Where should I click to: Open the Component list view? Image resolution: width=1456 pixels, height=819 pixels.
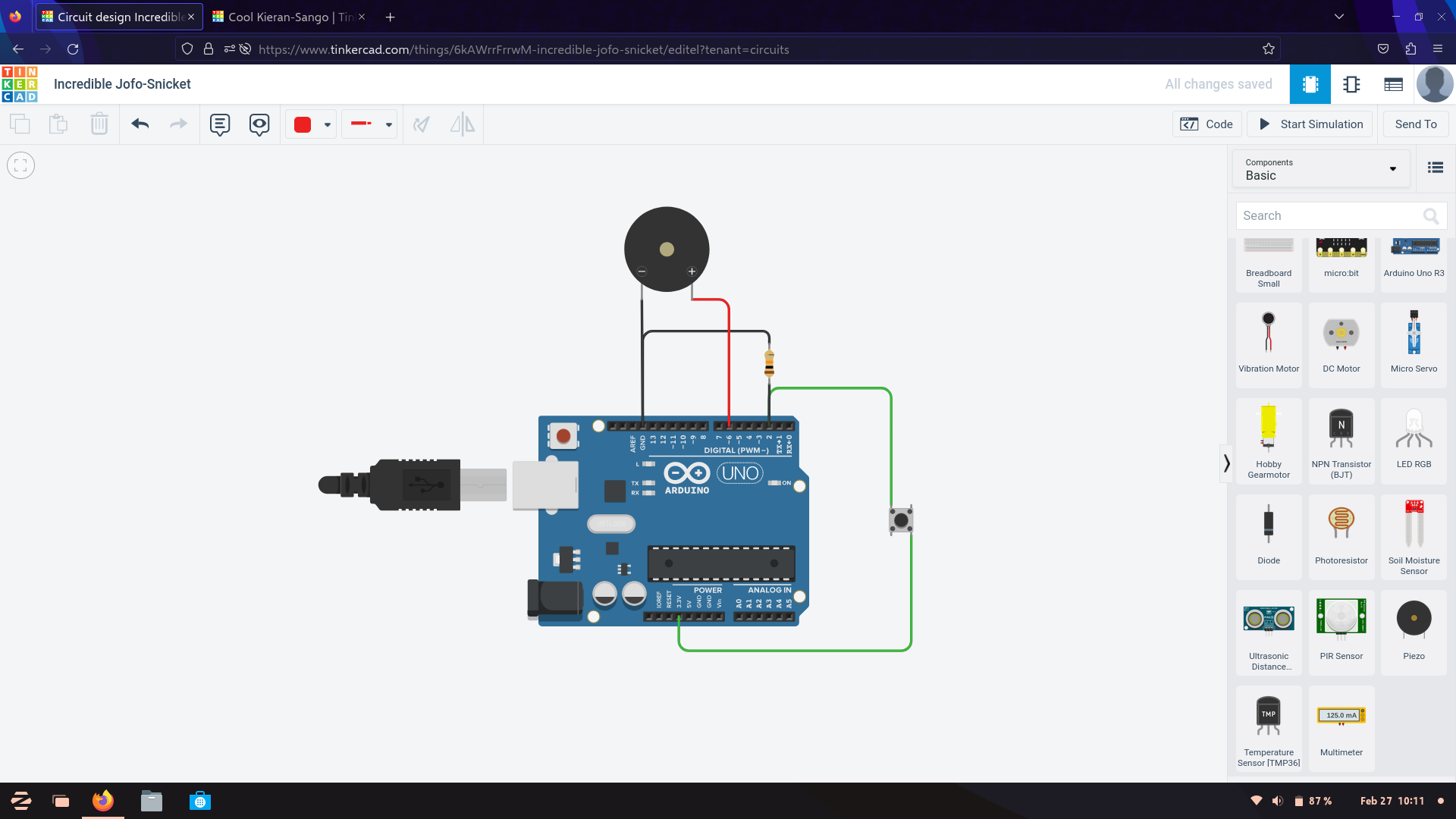click(1393, 84)
